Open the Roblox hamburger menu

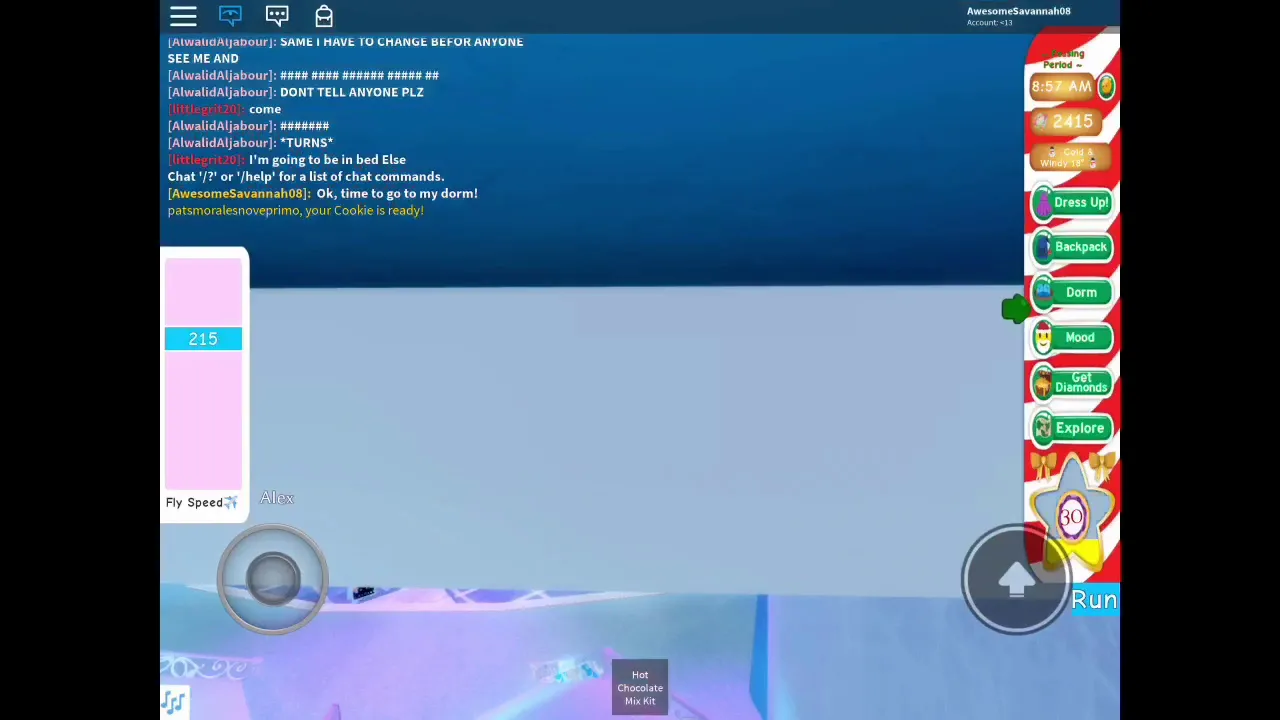pyautogui.click(x=183, y=16)
